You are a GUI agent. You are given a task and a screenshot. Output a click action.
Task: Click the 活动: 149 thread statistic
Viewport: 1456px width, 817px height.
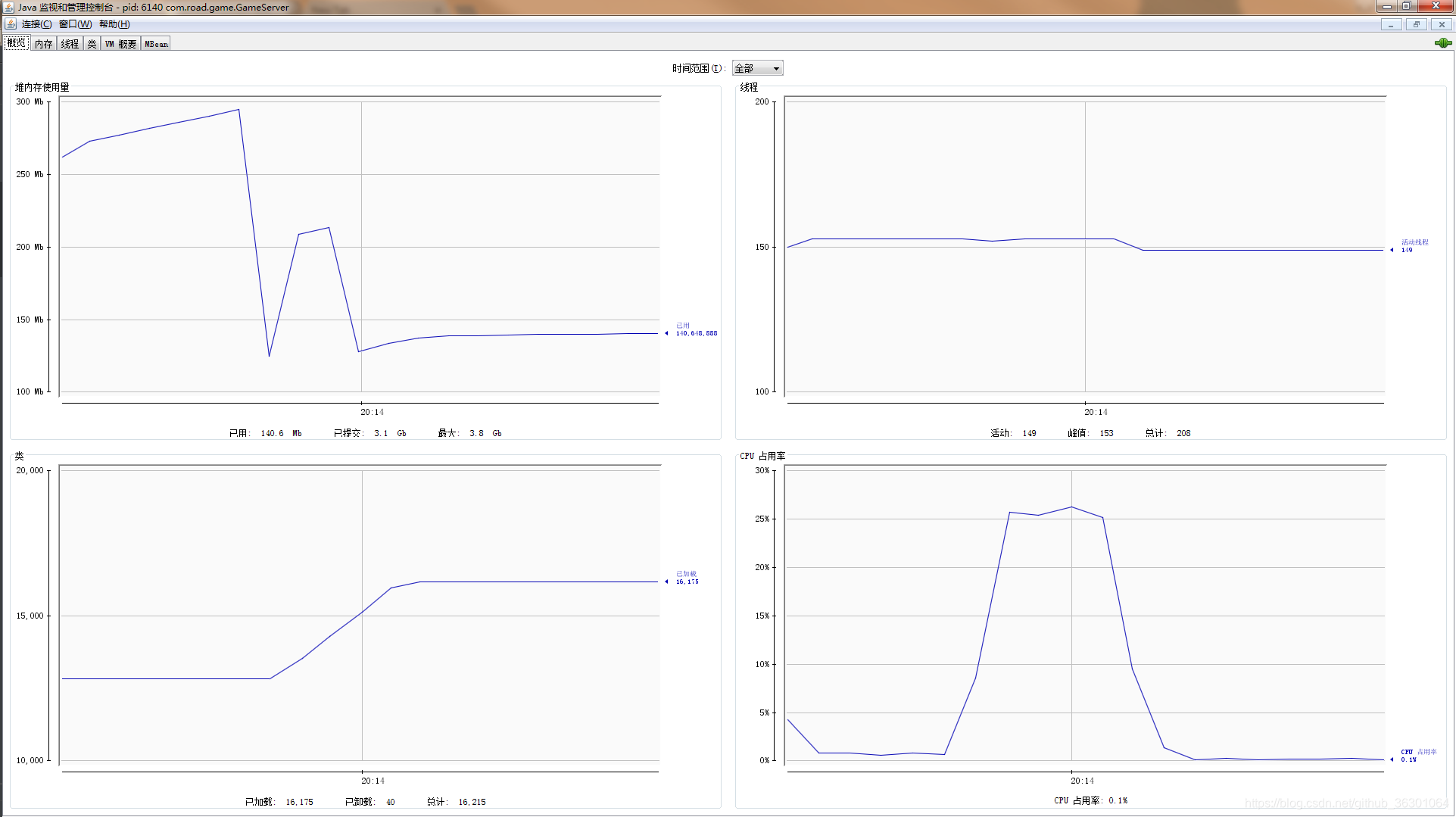[x=1014, y=433]
